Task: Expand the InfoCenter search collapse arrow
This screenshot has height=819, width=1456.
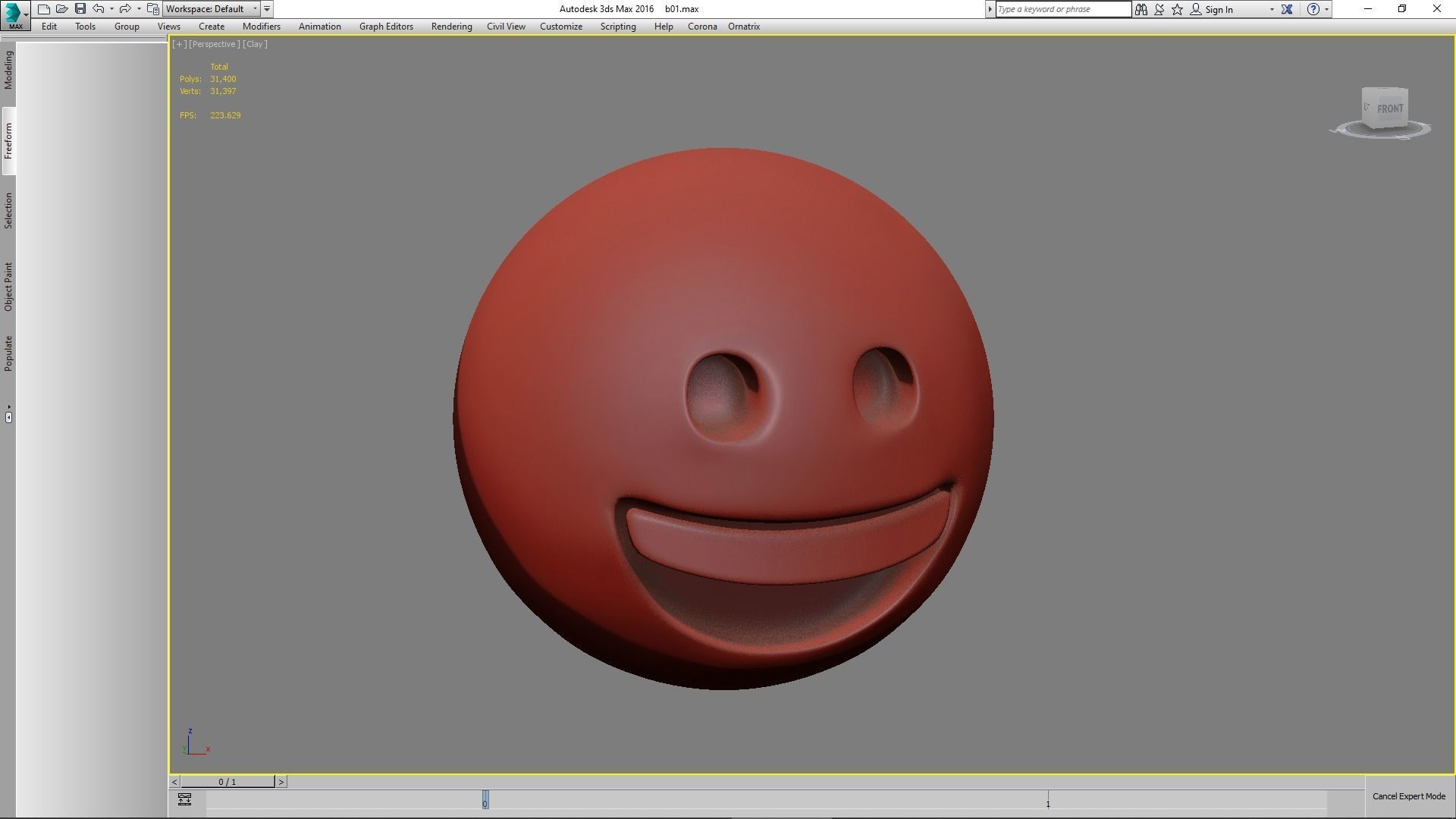Action: (x=990, y=9)
